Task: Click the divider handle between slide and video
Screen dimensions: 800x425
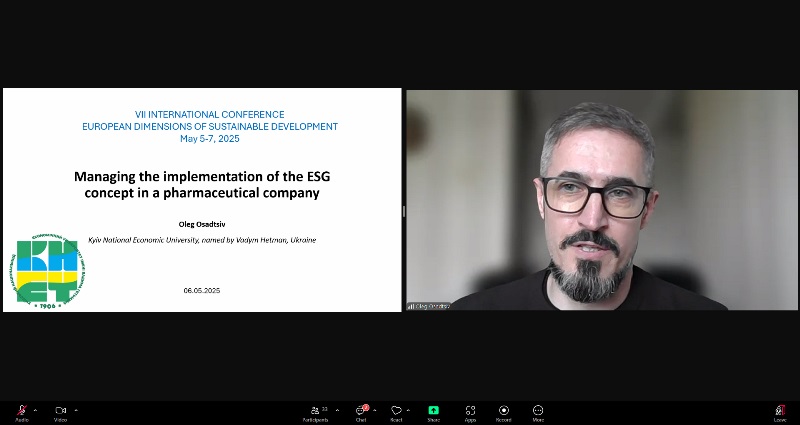Action: 404,211
